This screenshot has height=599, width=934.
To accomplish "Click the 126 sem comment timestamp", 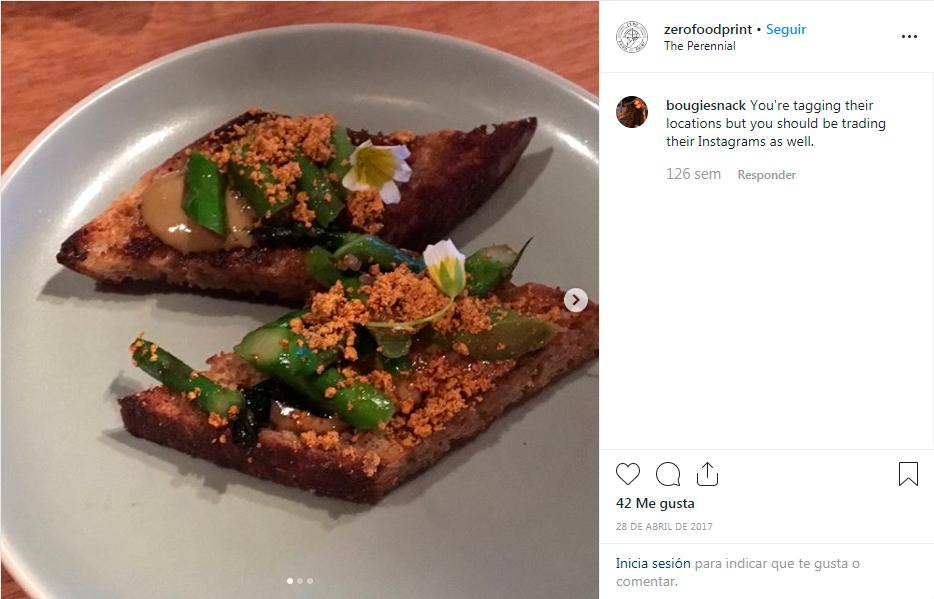I will coord(693,174).
